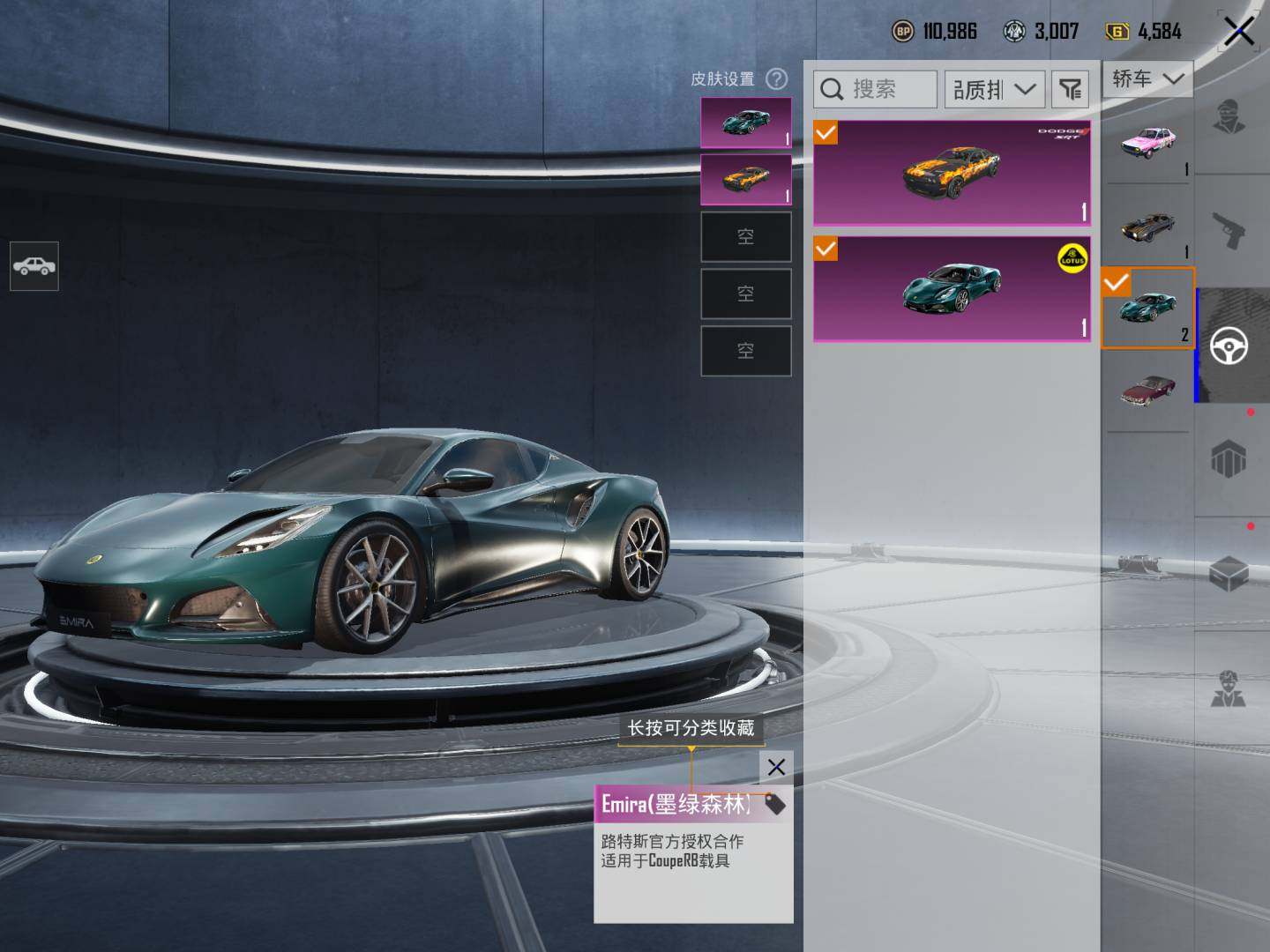Screen dimensions: 1270x952
Task: Click the 适用于CoupeRB载具 description line
Action: click(666, 861)
